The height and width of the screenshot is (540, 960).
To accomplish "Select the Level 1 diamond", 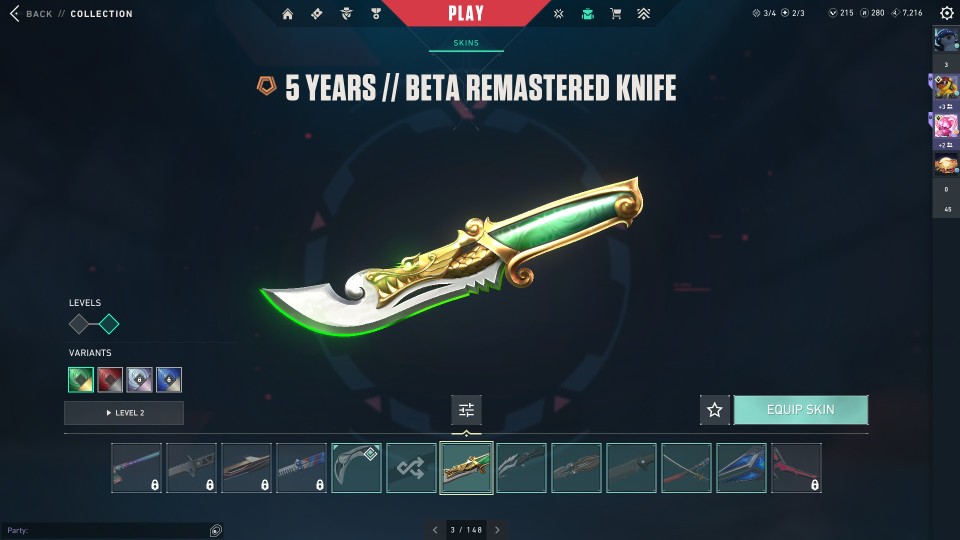I will pos(79,324).
